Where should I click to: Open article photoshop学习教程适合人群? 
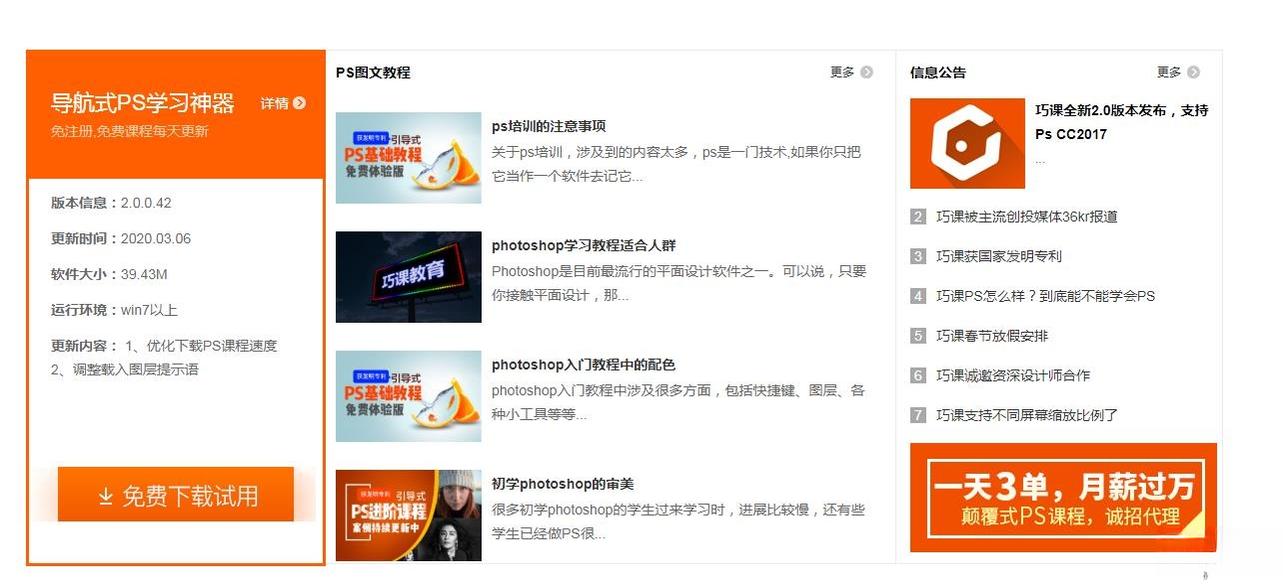(584, 245)
